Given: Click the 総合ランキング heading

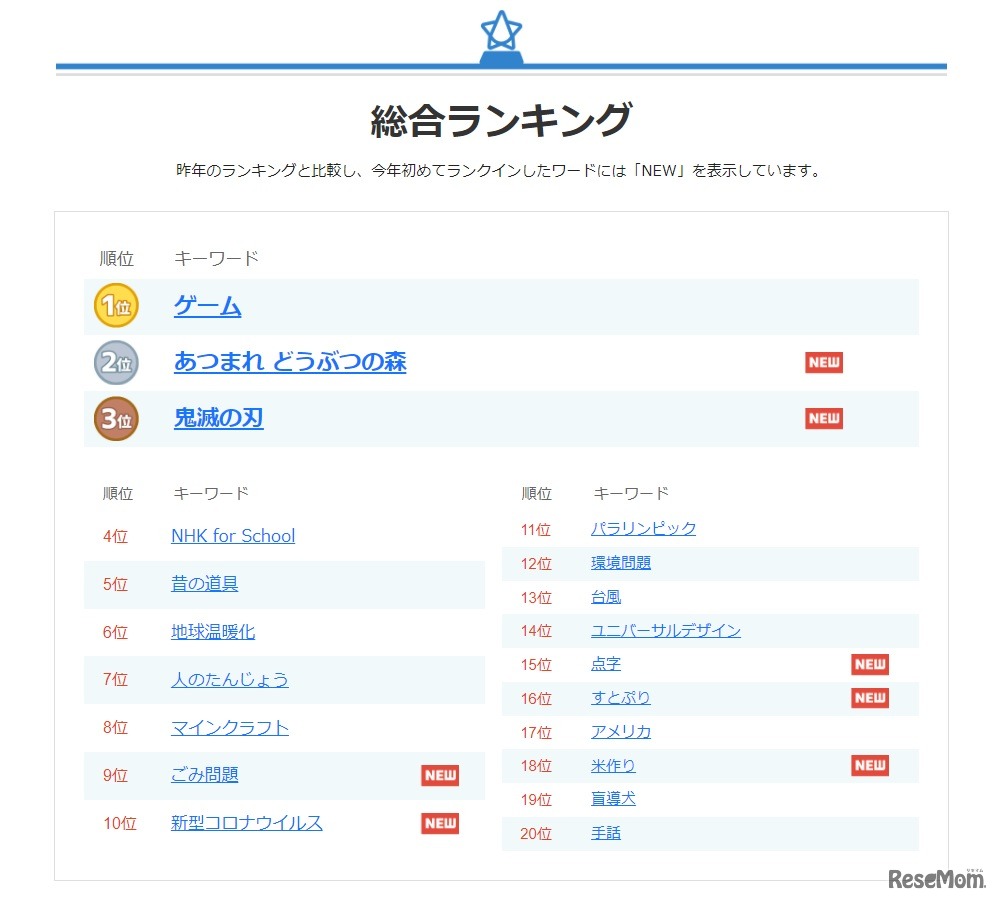Looking at the screenshot, I should [501, 120].
